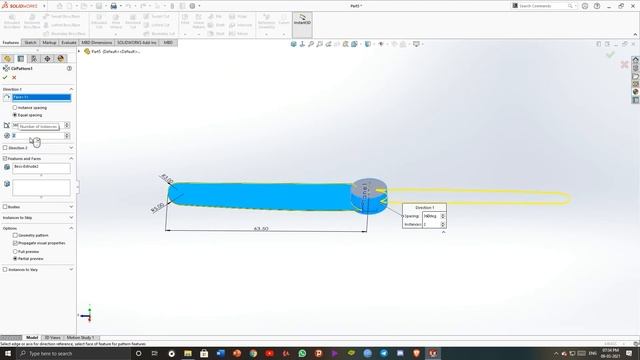
Task: Enable the Bodies checkbox
Action: tap(5, 207)
